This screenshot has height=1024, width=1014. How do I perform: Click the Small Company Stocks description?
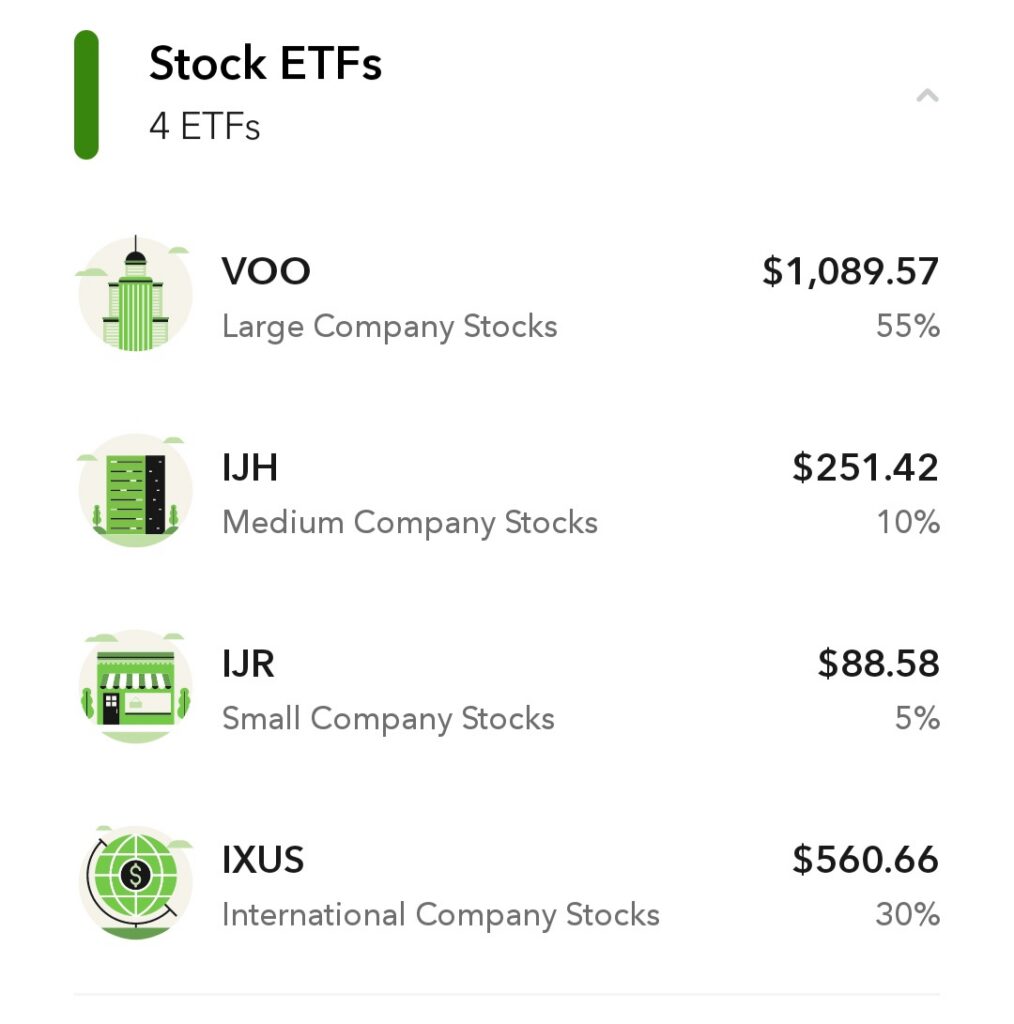pyautogui.click(x=388, y=718)
